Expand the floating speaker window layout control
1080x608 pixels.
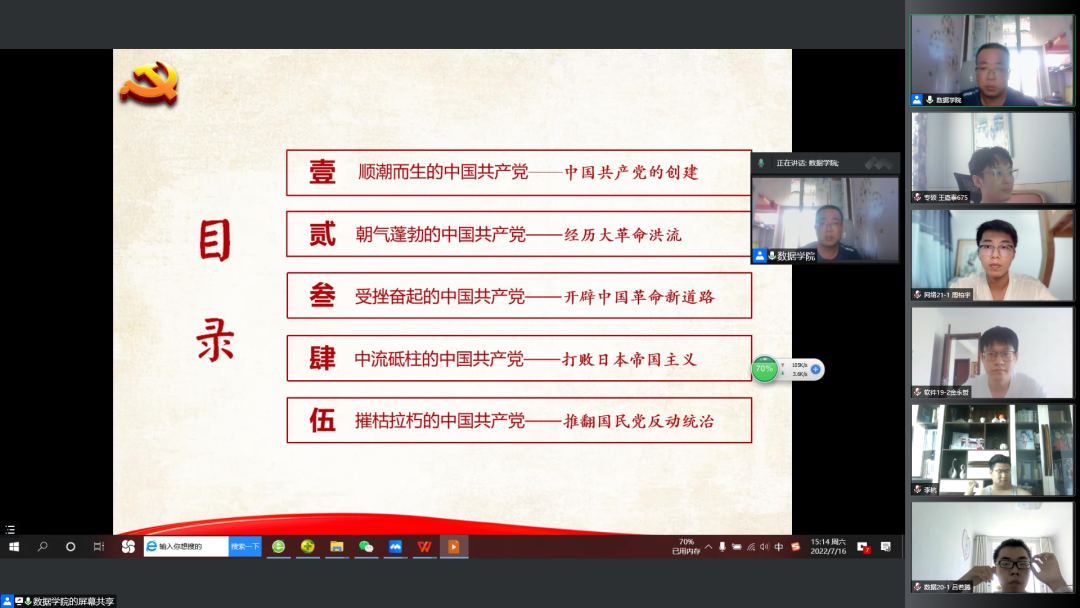(x=878, y=163)
